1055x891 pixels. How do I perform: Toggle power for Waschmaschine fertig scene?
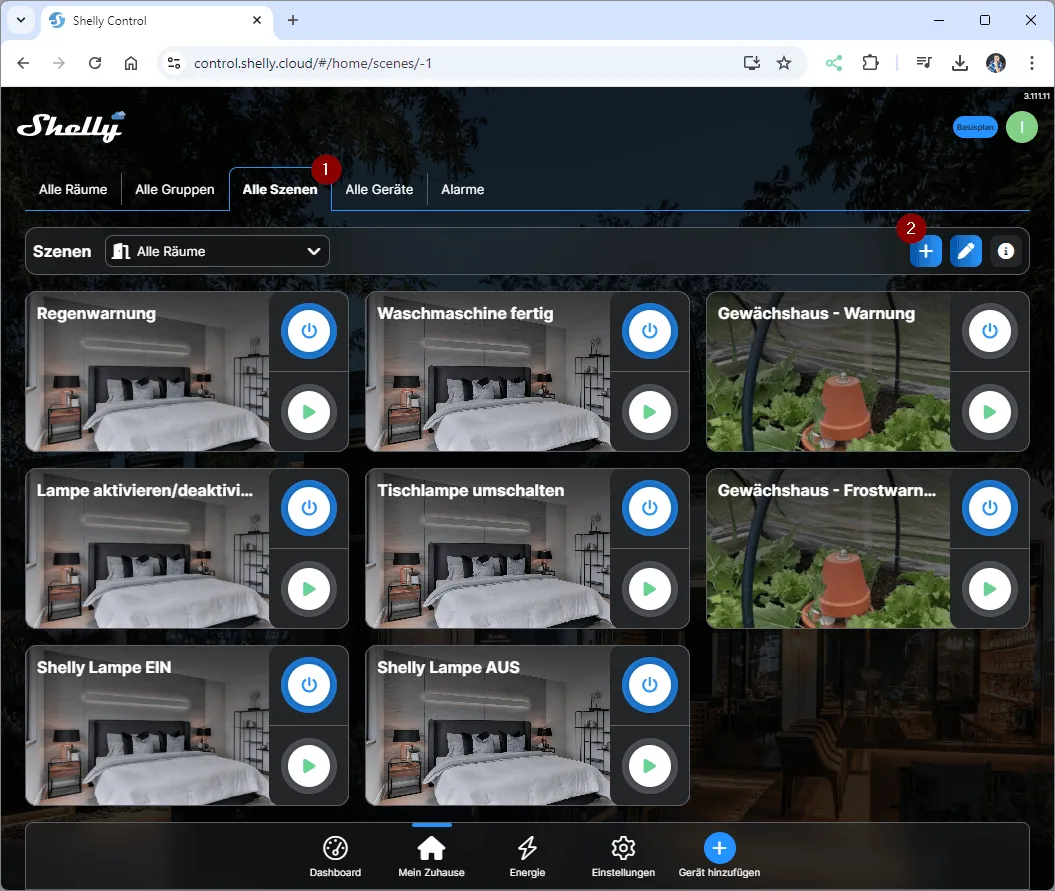(x=649, y=331)
